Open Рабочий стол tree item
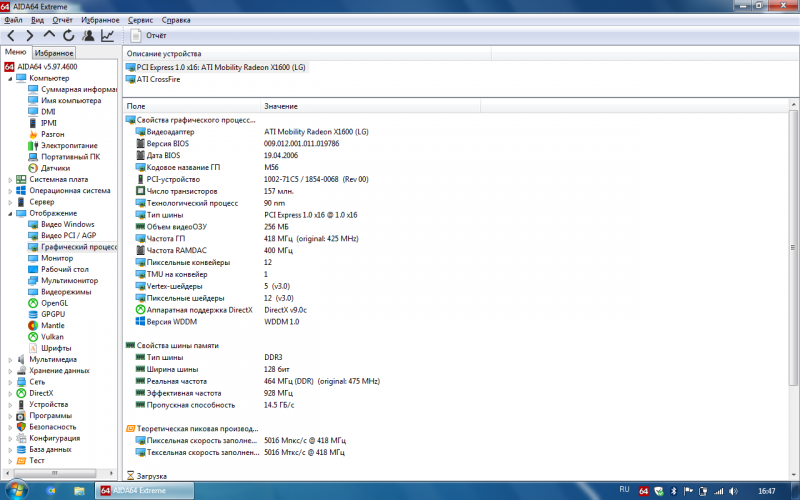Image resolution: width=800 pixels, height=500 pixels. pos(59,269)
